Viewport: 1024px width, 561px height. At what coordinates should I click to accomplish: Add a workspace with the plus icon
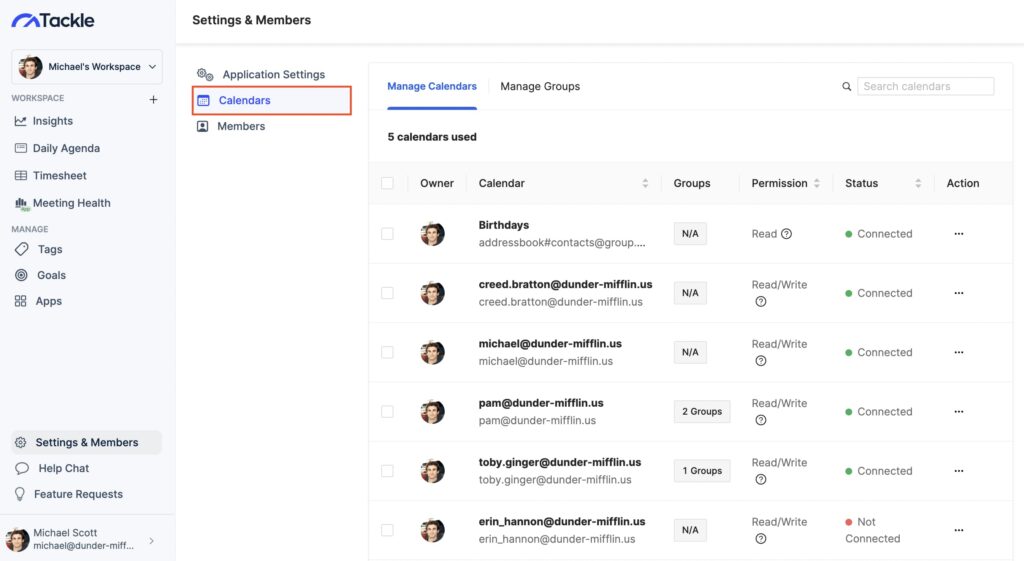click(153, 99)
